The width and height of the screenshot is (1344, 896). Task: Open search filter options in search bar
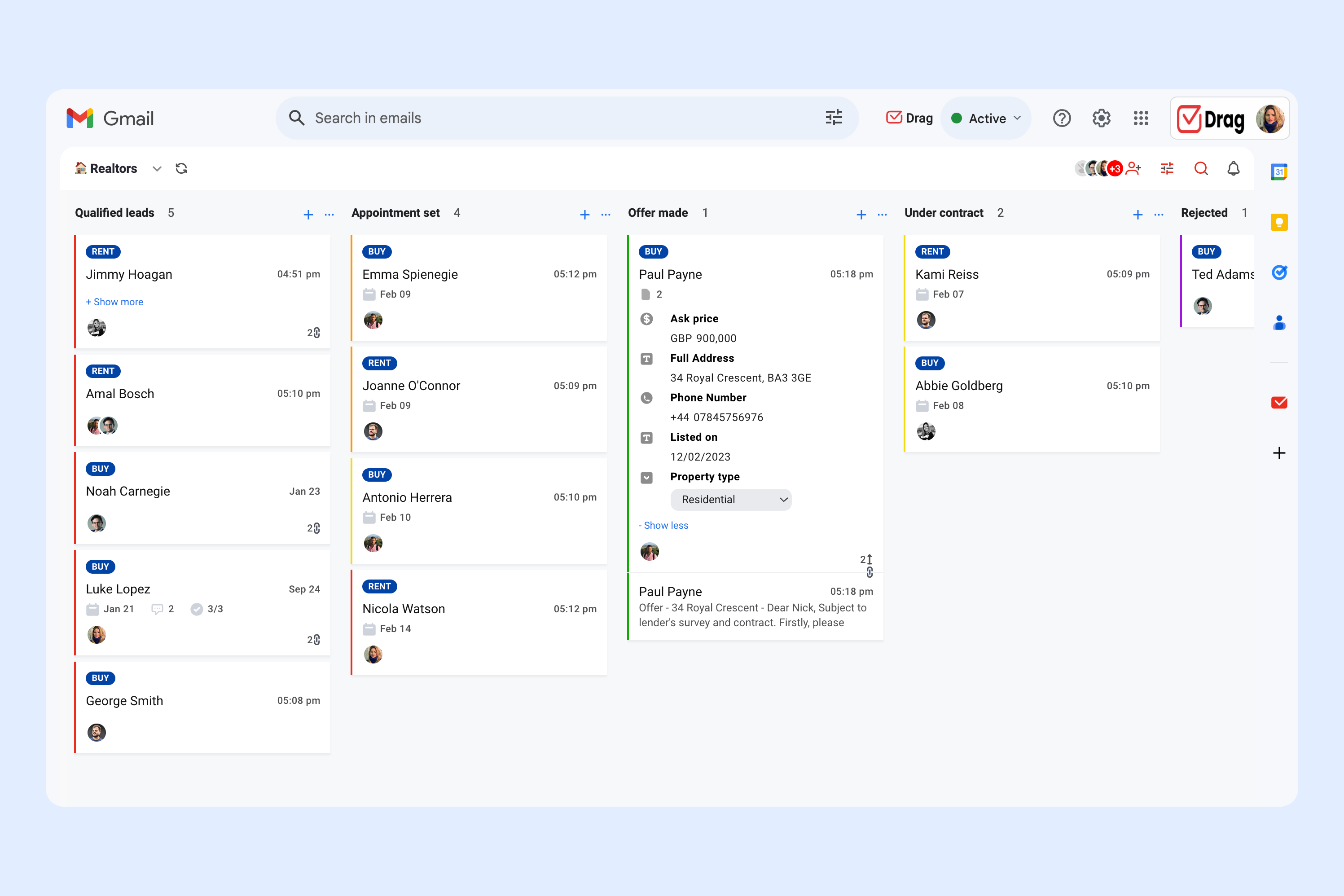coord(834,118)
